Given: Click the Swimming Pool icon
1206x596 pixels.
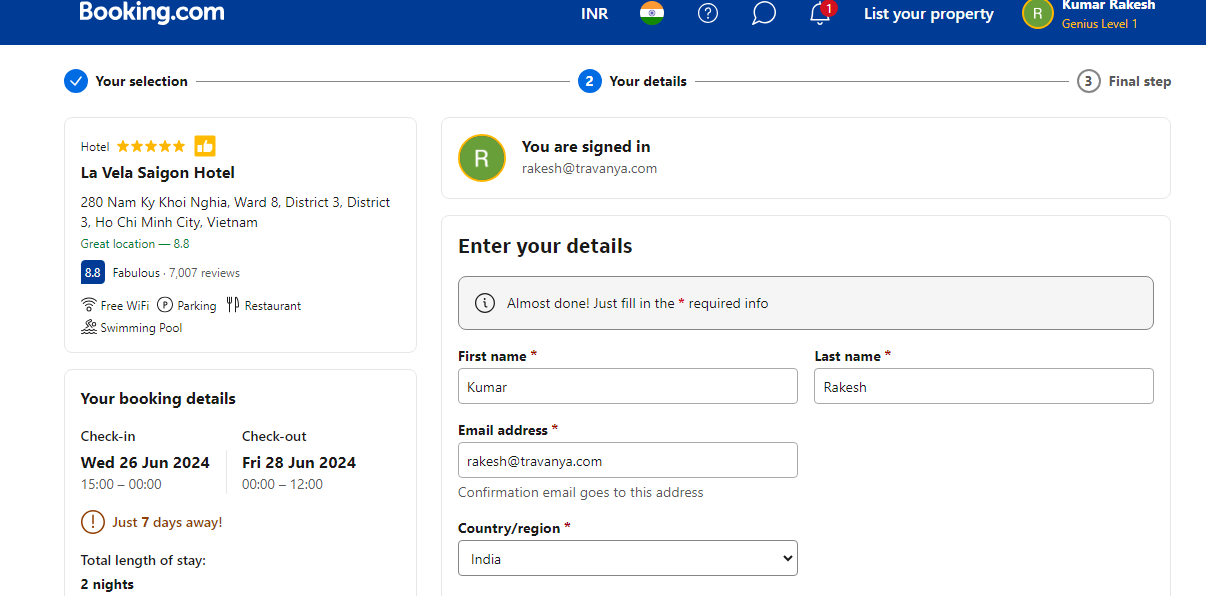Looking at the screenshot, I should tap(89, 327).
